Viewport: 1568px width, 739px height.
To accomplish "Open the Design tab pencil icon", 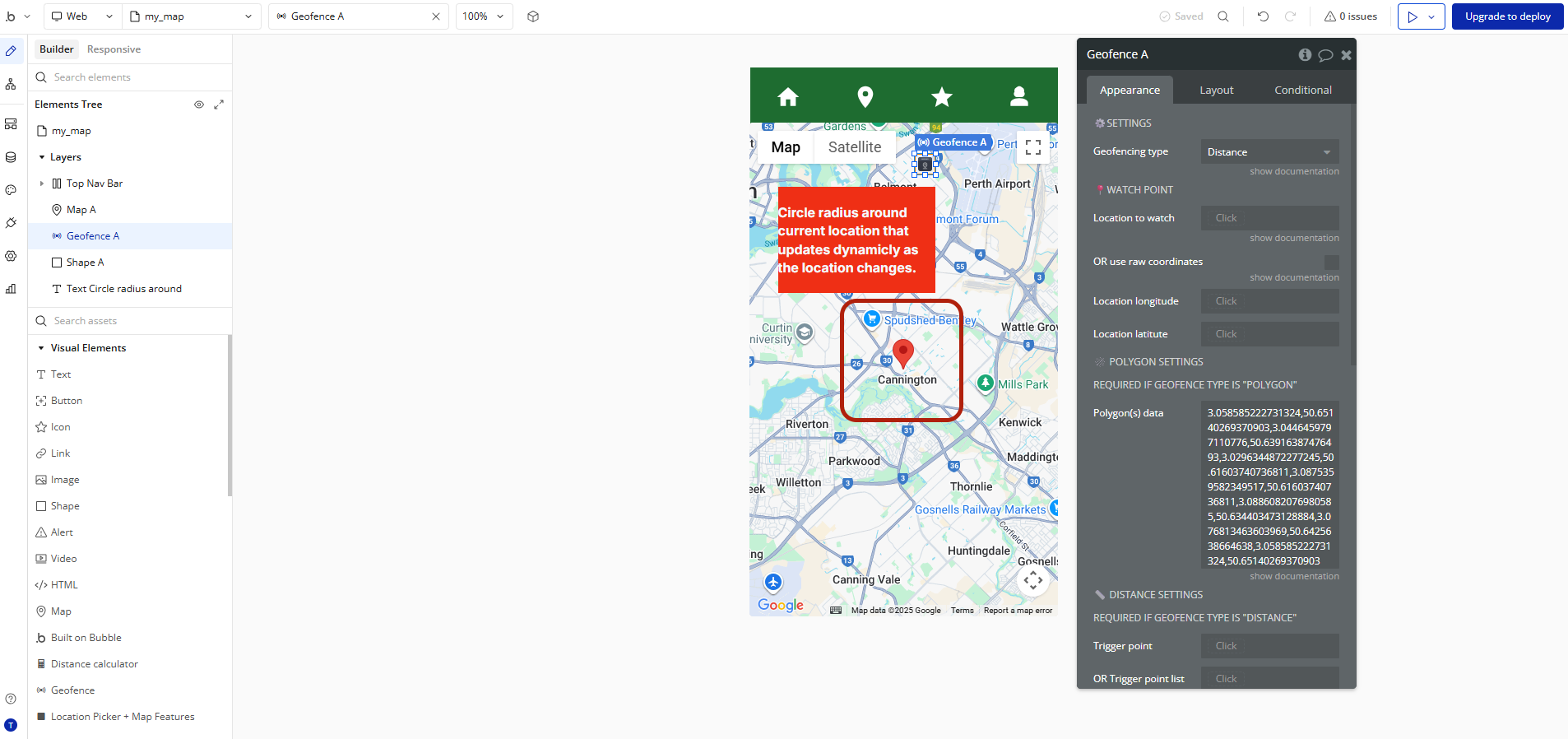I will point(11,51).
